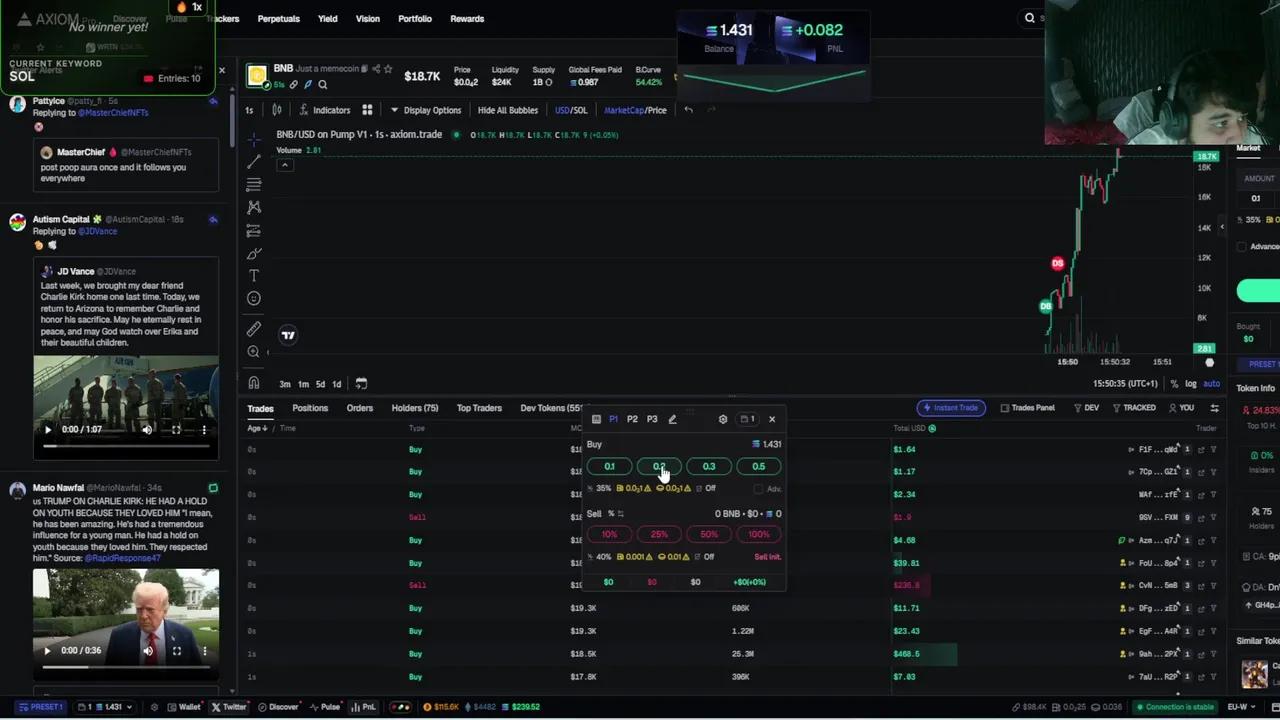
Task: Open the 1s timeframe selector
Action: pos(249,110)
